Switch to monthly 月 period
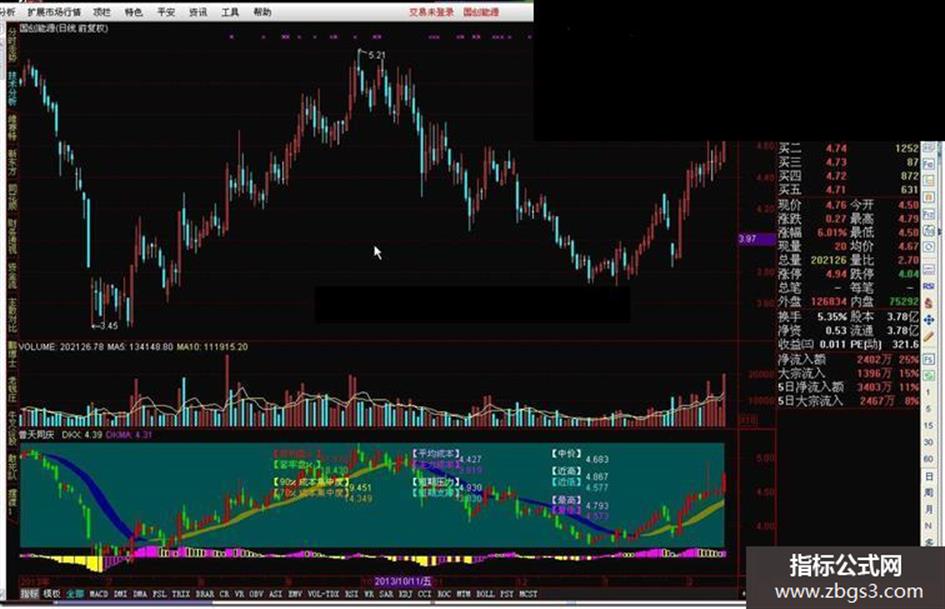 928,508
